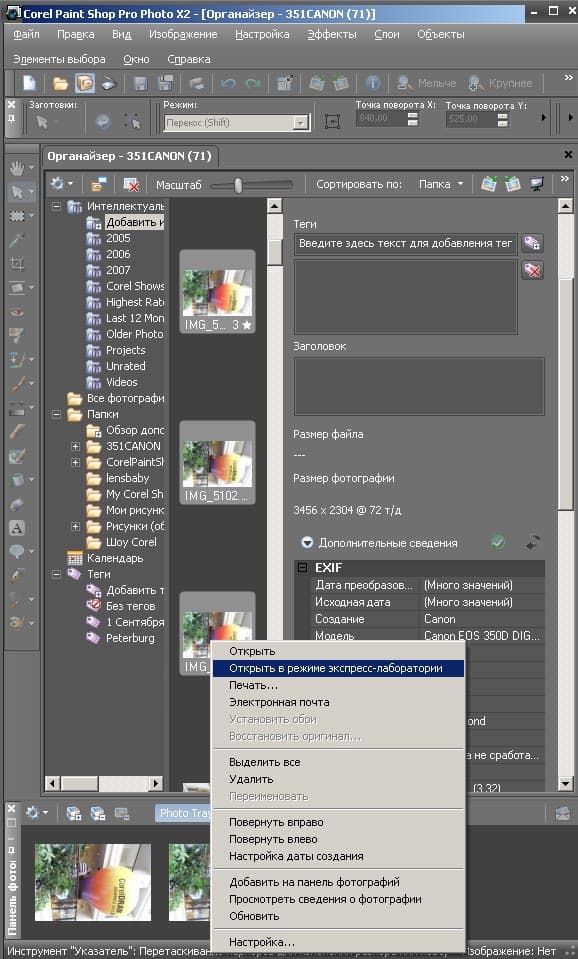
Task: Click Мельче zoom out button
Action: click(427, 83)
